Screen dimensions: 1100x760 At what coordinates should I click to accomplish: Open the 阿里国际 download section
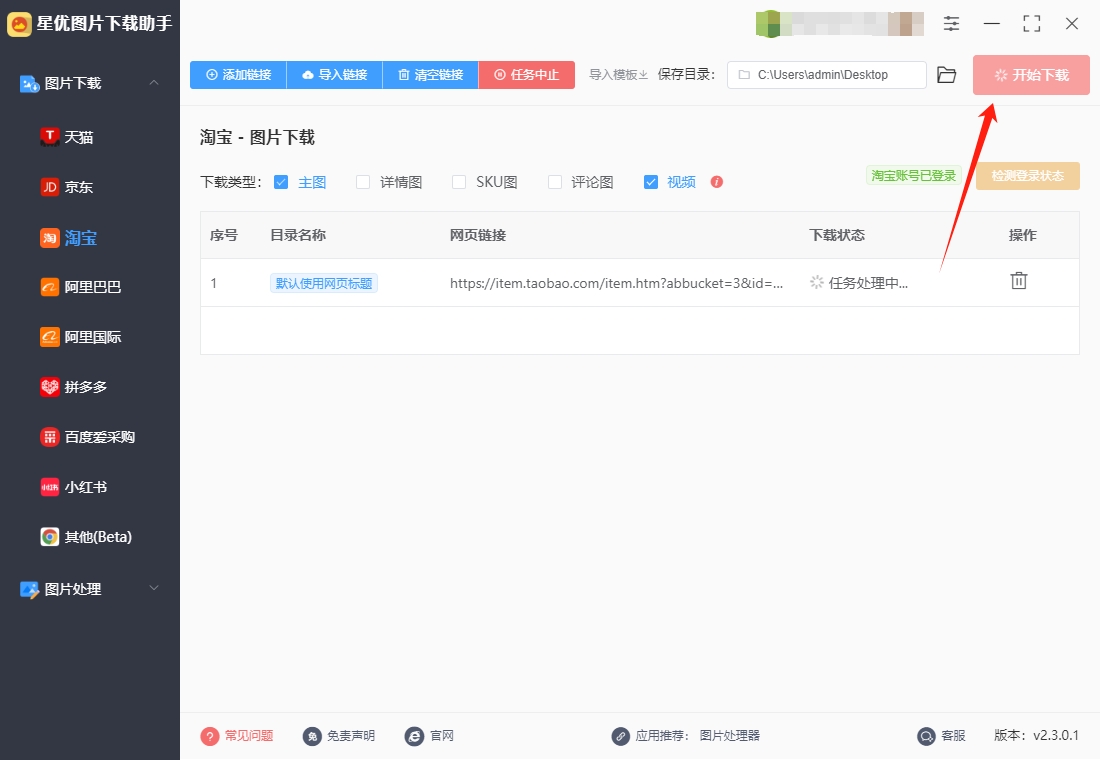pyautogui.click(x=81, y=337)
